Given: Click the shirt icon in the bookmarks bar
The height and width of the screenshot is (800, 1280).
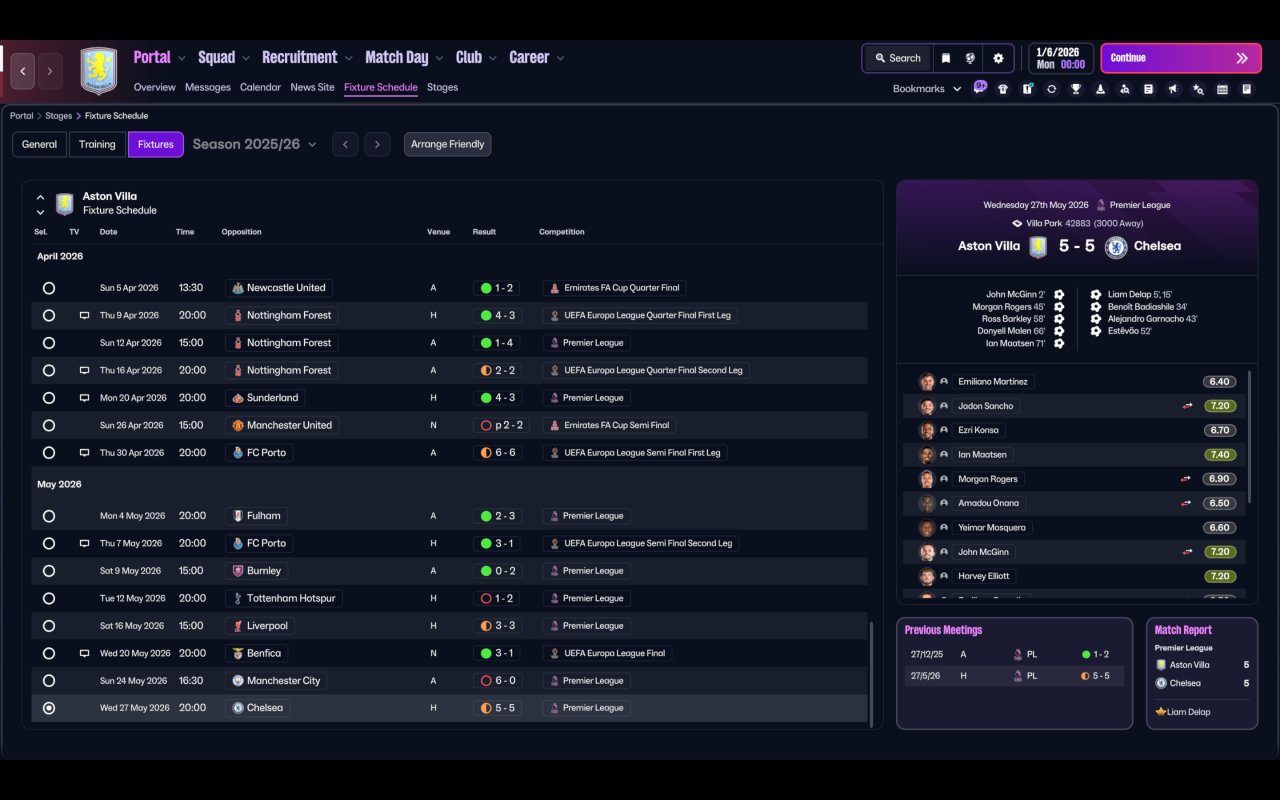Looking at the screenshot, I should coord(1003,89).
